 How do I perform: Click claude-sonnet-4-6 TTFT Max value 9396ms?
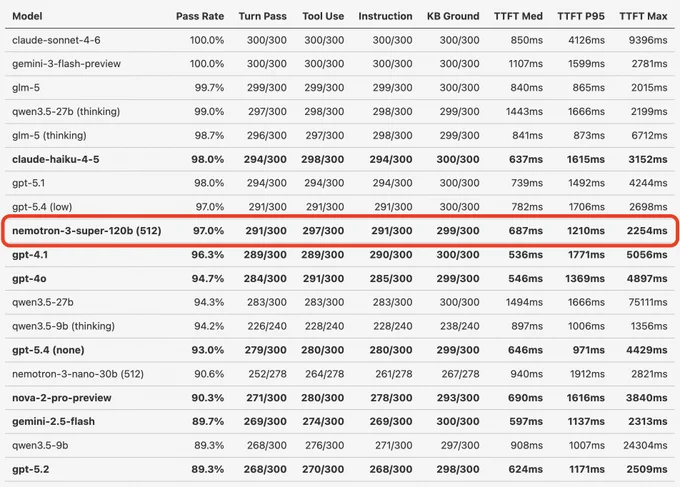(x=648, y=40)
